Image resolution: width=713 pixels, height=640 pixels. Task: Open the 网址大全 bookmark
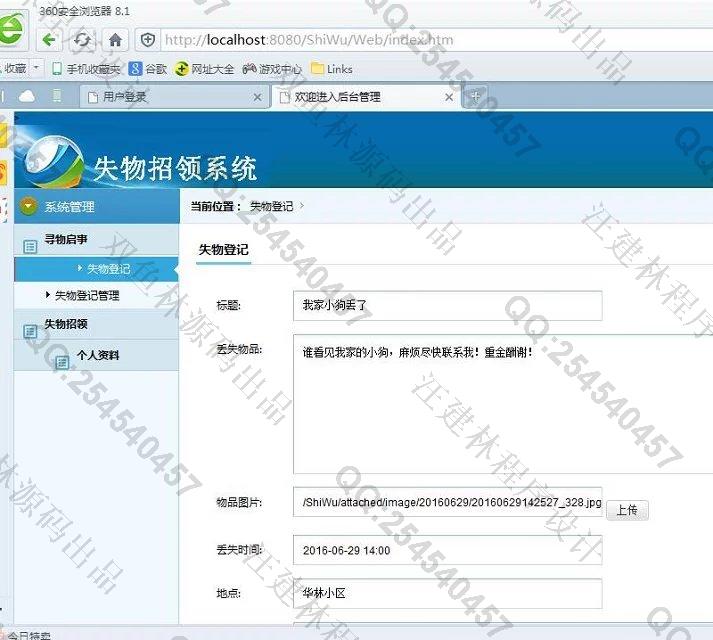[x=181, y=69]
